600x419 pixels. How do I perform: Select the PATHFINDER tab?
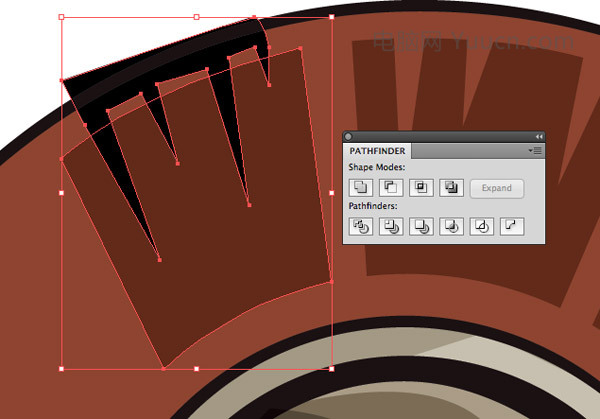[x=377, y=151]
